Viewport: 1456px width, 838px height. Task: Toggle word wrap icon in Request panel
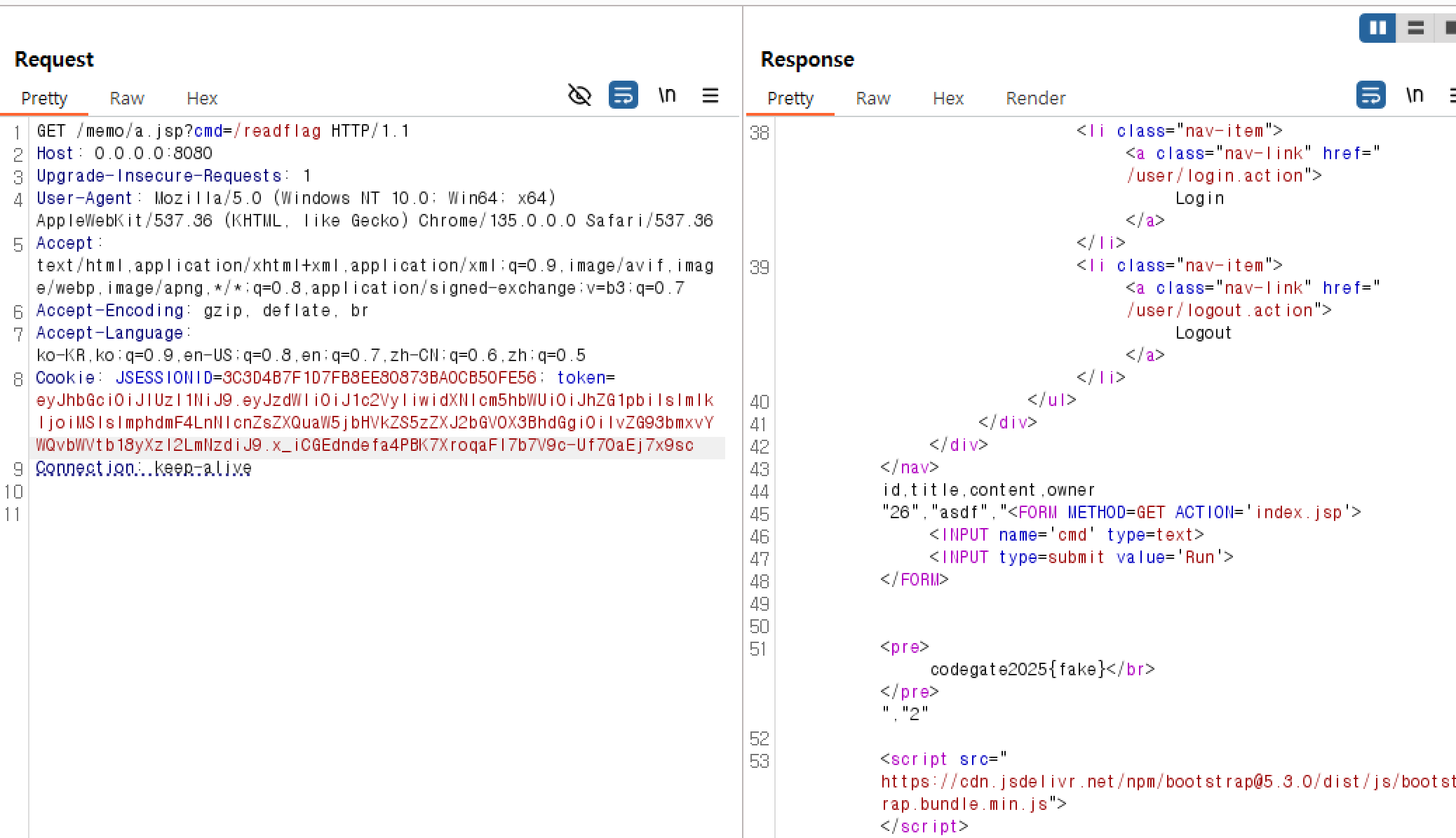[x=623, y=95]
